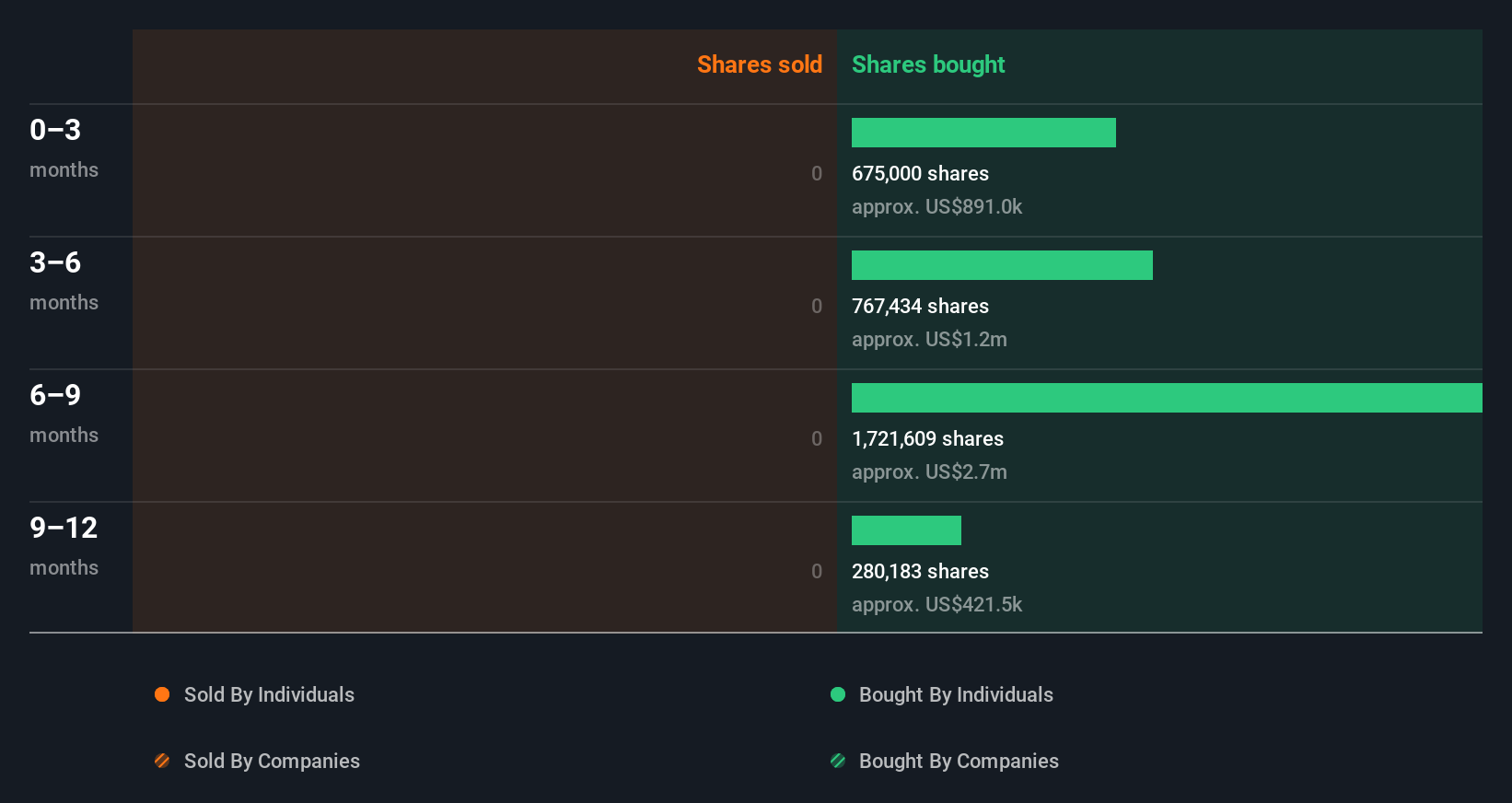
Task: Select the 0–3 months shares bought bar
Action: point(983,133)
